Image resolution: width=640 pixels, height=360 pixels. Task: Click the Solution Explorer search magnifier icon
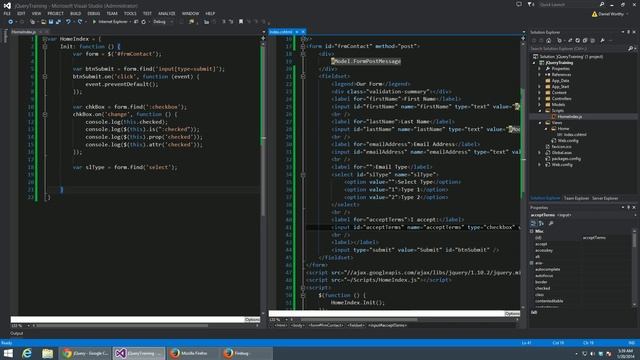[x=631, y=49]
